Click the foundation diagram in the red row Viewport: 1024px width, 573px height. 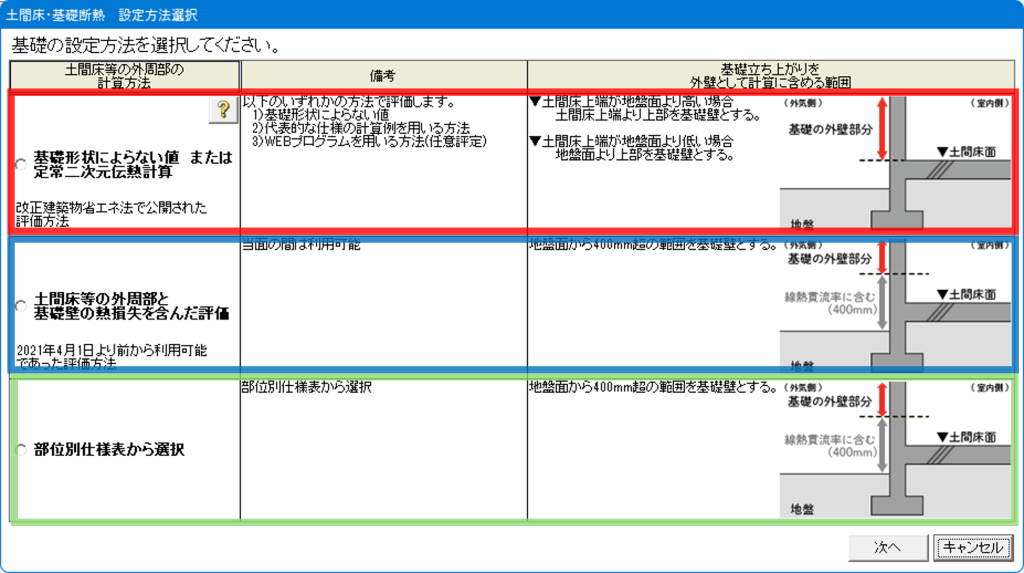(x=895, y=163)
